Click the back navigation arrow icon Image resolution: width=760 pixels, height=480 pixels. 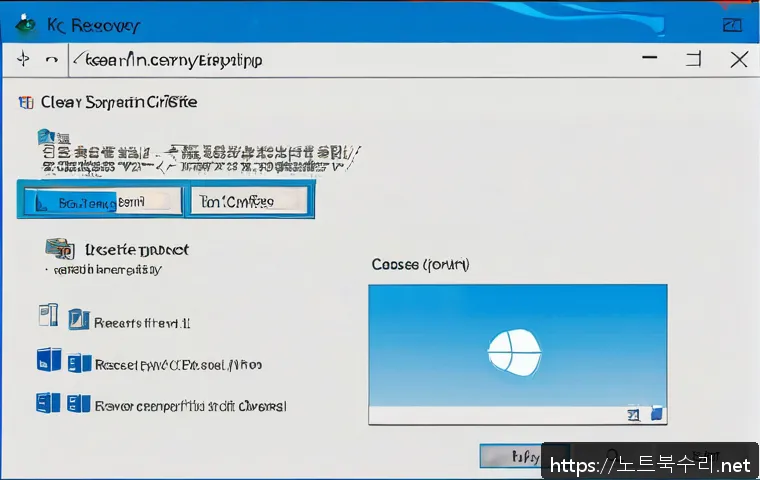pos(23,59)
